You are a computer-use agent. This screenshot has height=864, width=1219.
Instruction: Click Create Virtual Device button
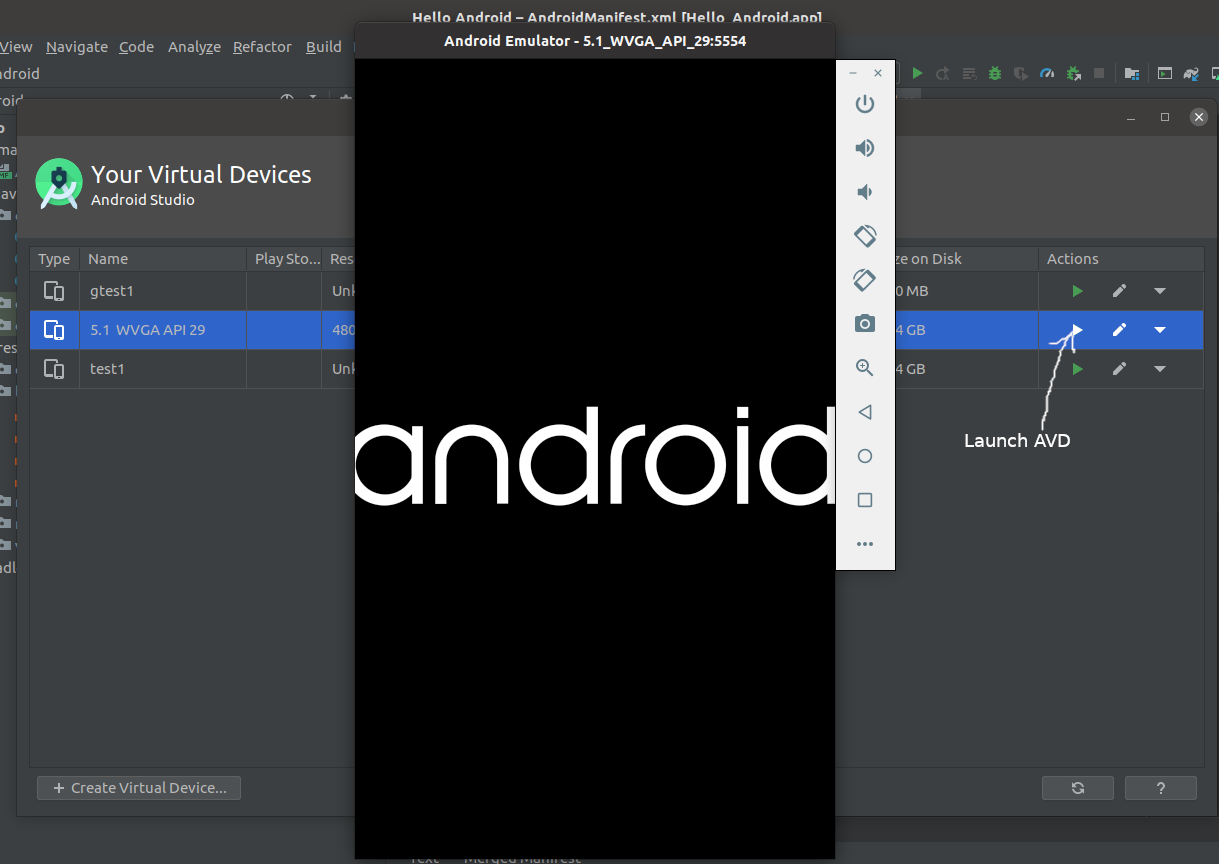click(x=139, y=788)
